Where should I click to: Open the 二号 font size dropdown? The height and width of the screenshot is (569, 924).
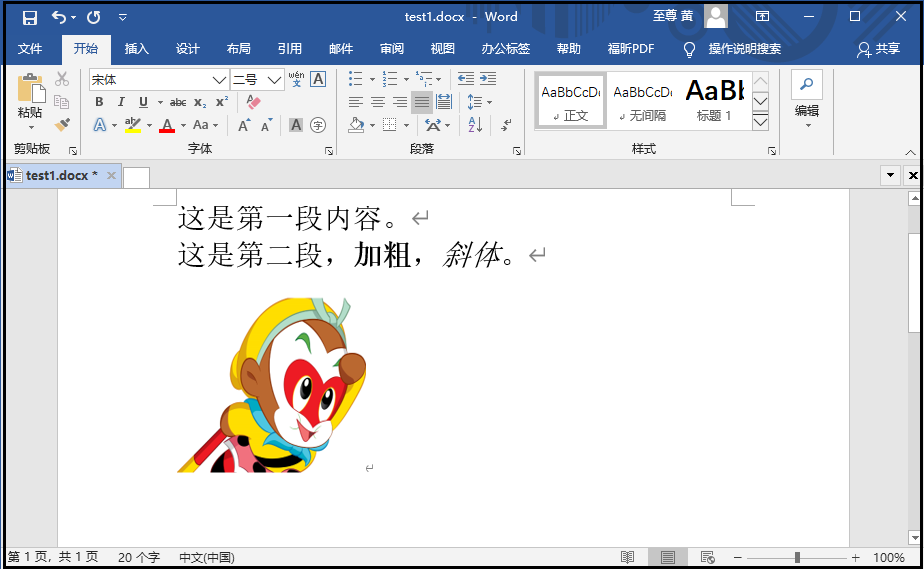point(274,80)
